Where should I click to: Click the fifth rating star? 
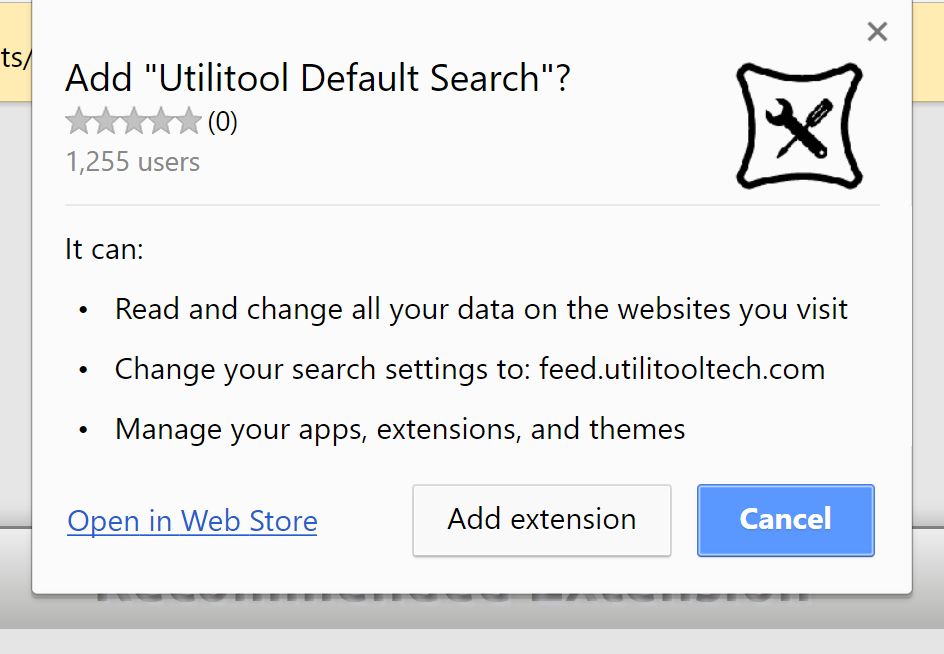pos(189,122)
